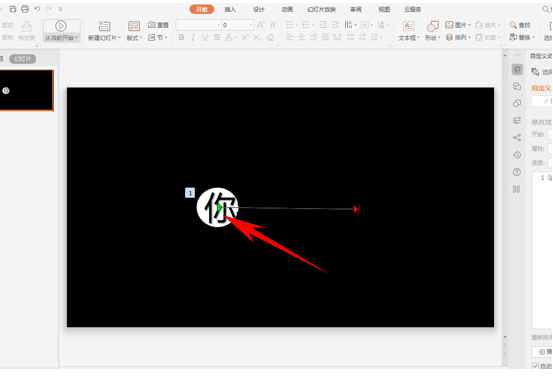Open the four-squares apps icon in the sidebar
Screen dimensions: 553x376
tap(517, 189)
